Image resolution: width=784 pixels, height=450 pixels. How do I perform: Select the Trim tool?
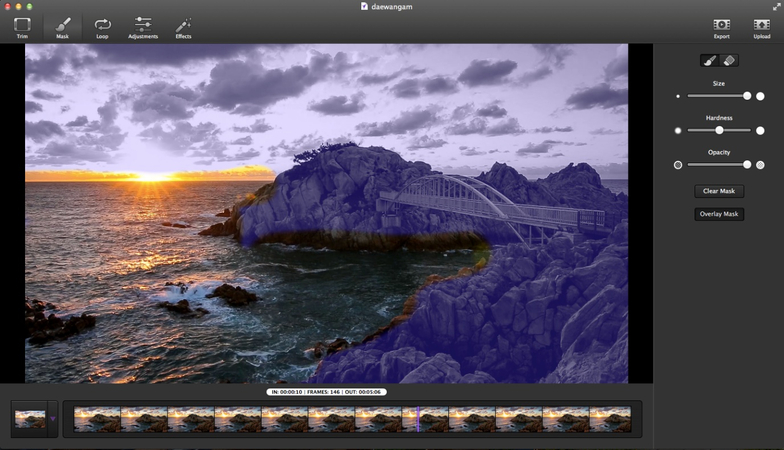(x=22, y=28)
